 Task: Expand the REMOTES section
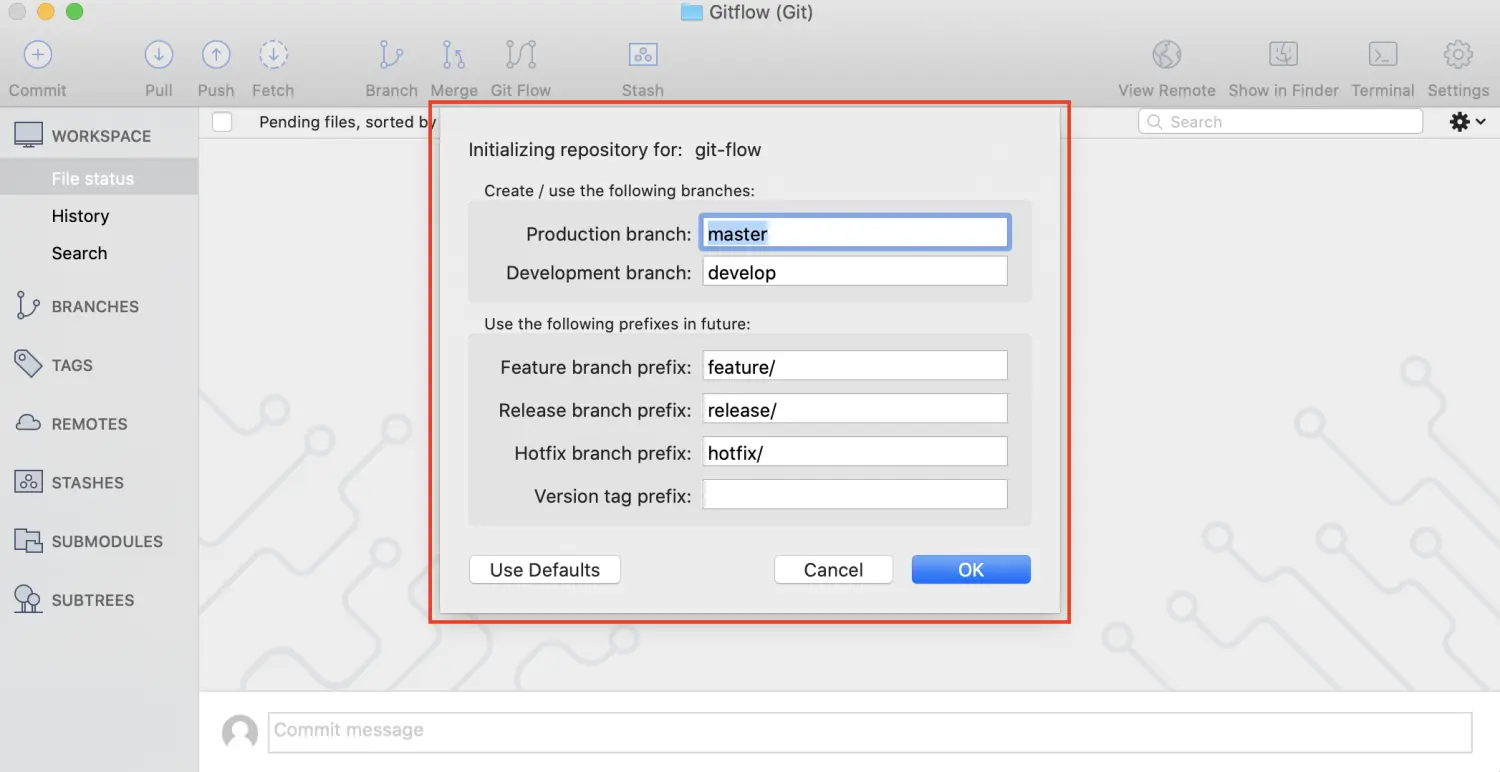pyautogui.click(x=89, y=424)
